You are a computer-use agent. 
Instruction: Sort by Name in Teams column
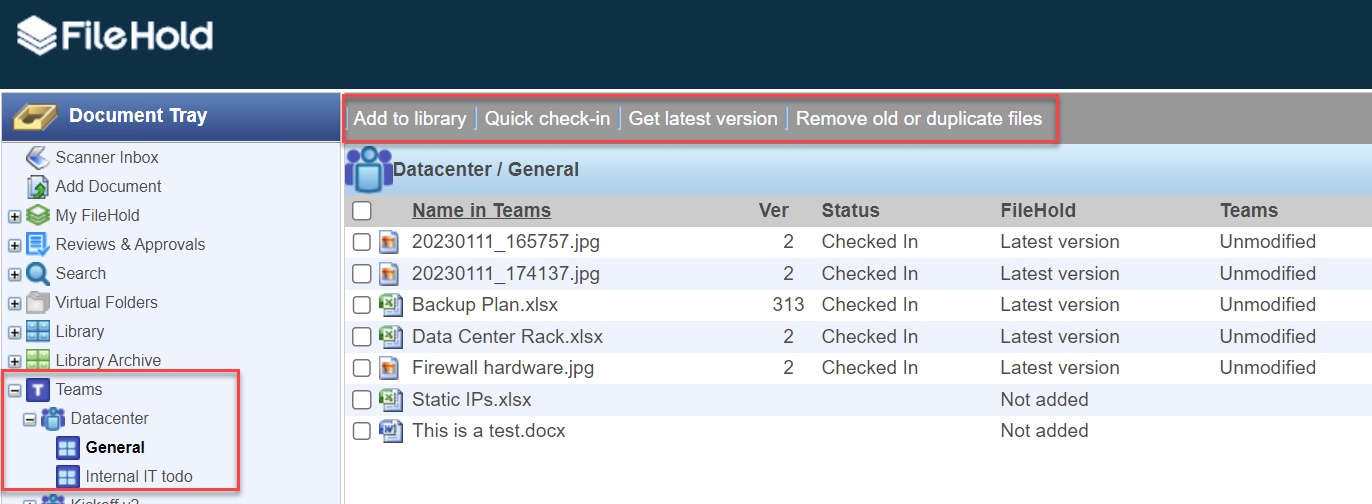click(x=481, y=211)
